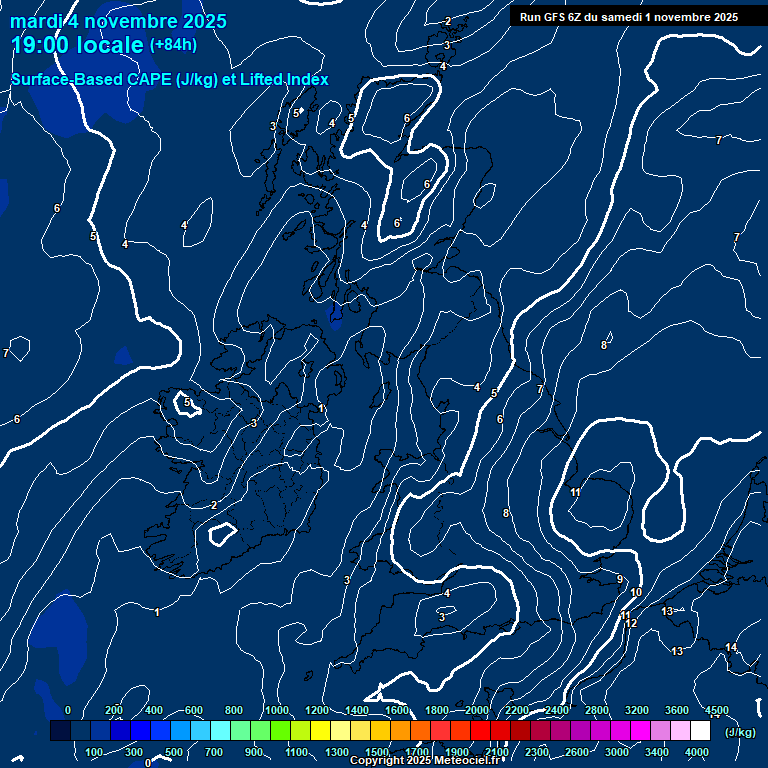The width and height of the screenshot is (768, 768).
Task: Click the '1500' legend value label
Action: pos(377,752)
